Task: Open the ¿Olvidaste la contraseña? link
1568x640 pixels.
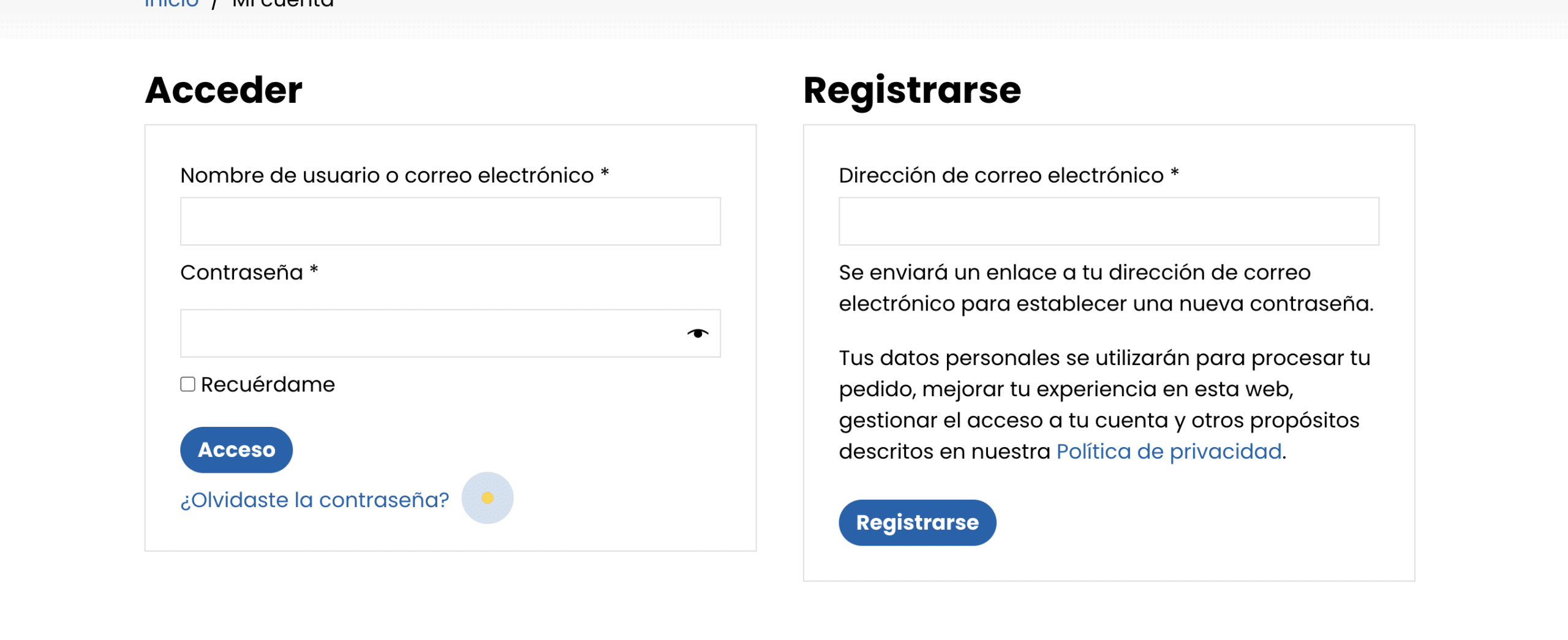Action: tap(314, 500)
